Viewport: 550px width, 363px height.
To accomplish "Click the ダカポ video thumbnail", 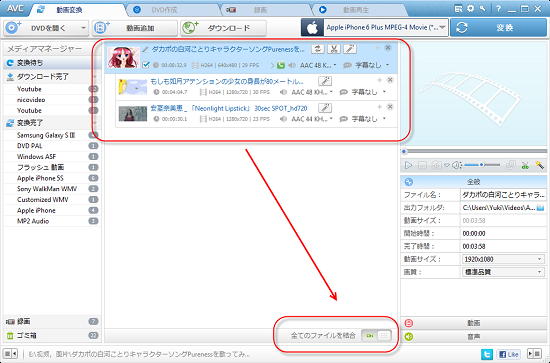I will point(123,57).
